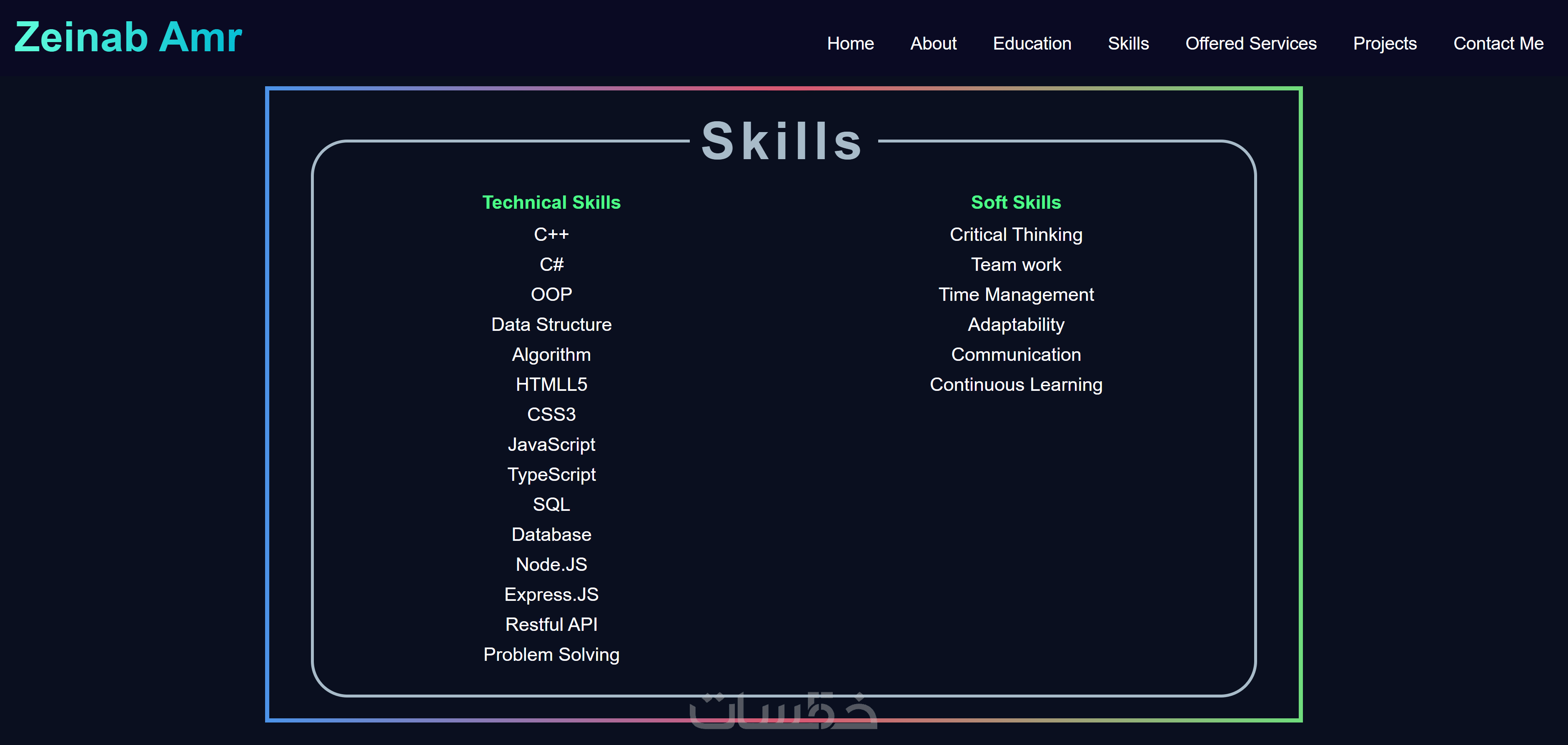Viewport: 1568px width, 745px height.
Task: Select Skills in the navigation bar
Action: (x=1128, y=44)
